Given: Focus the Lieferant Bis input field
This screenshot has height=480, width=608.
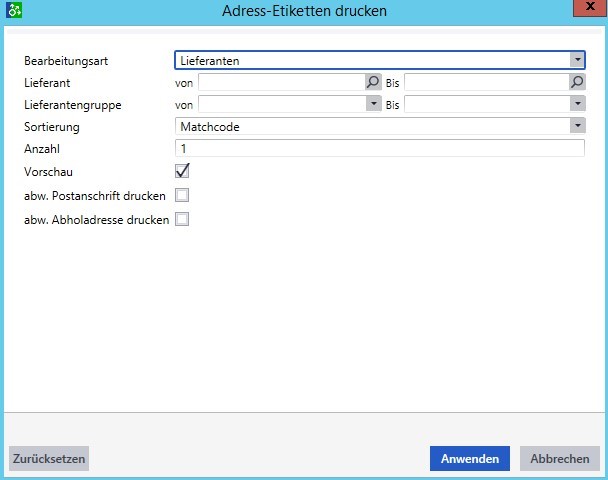Looking at the screenshot, I should tap(486, 82).
